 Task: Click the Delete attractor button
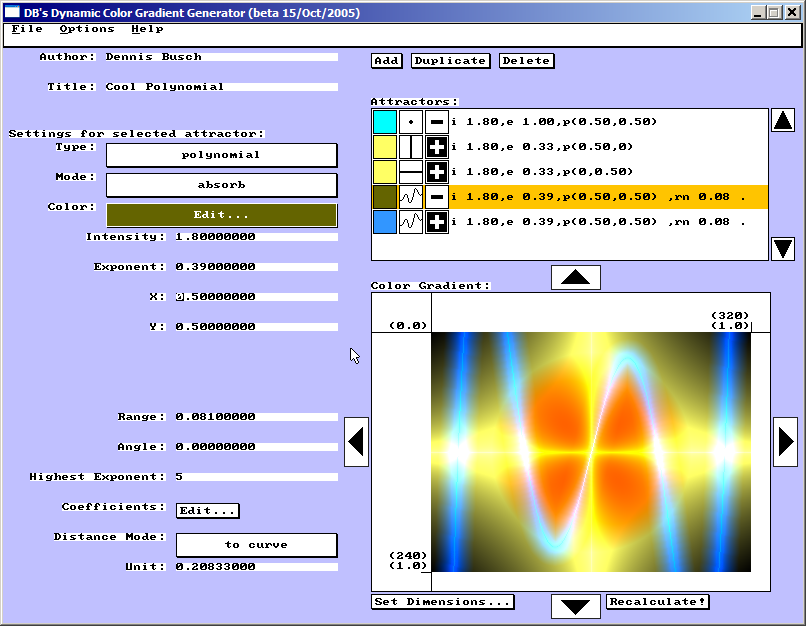pos(526,61)
